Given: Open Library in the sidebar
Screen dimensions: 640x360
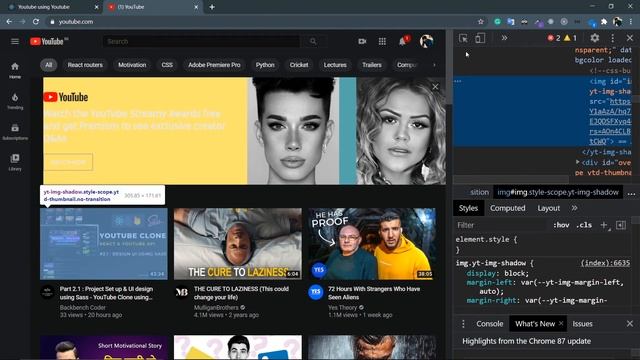Looking at the screenshot, I should pyautogui.click(x=15, y=162).
